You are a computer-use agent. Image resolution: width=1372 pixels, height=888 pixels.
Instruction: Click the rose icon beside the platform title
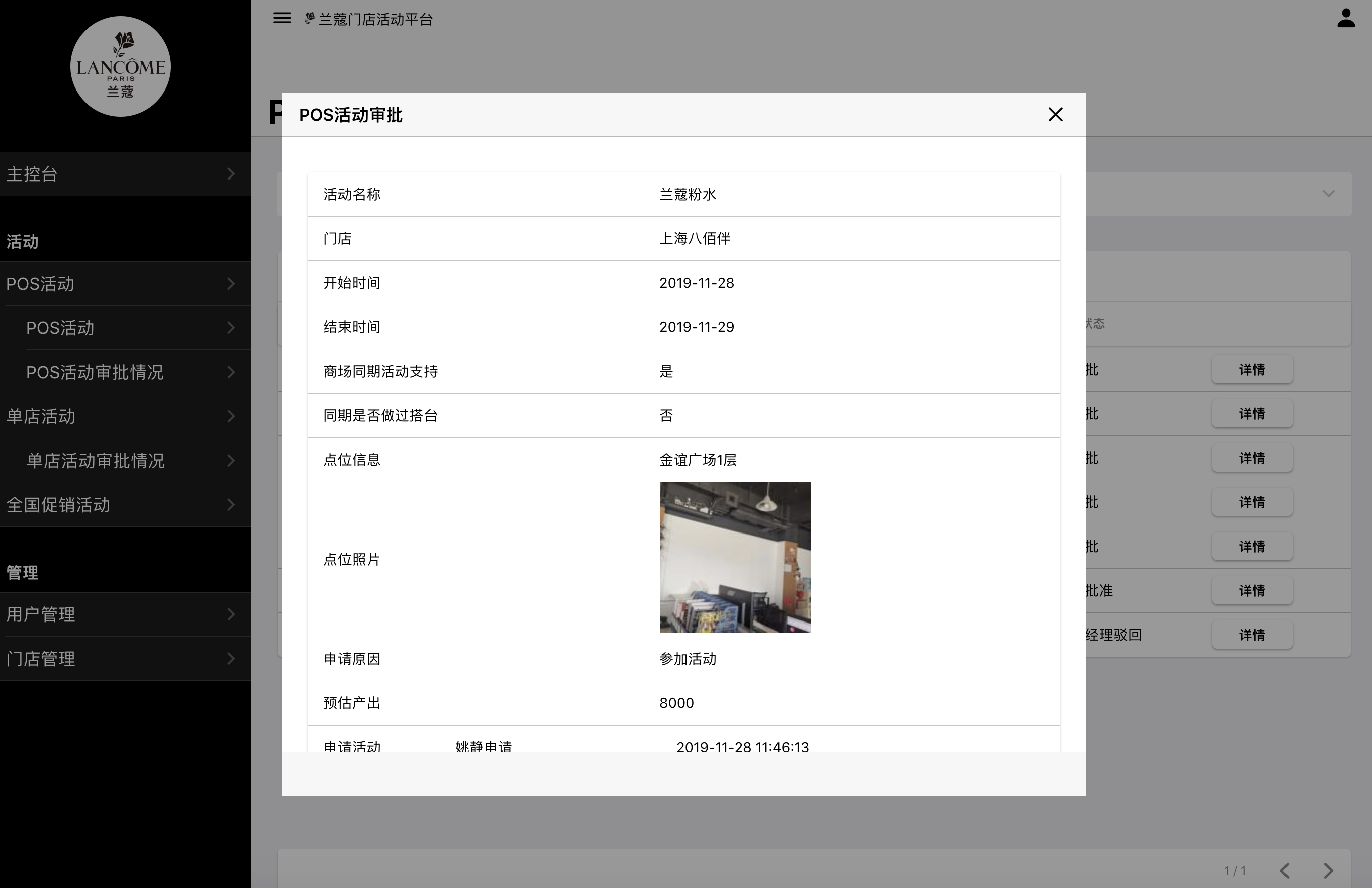click(310, 19)
